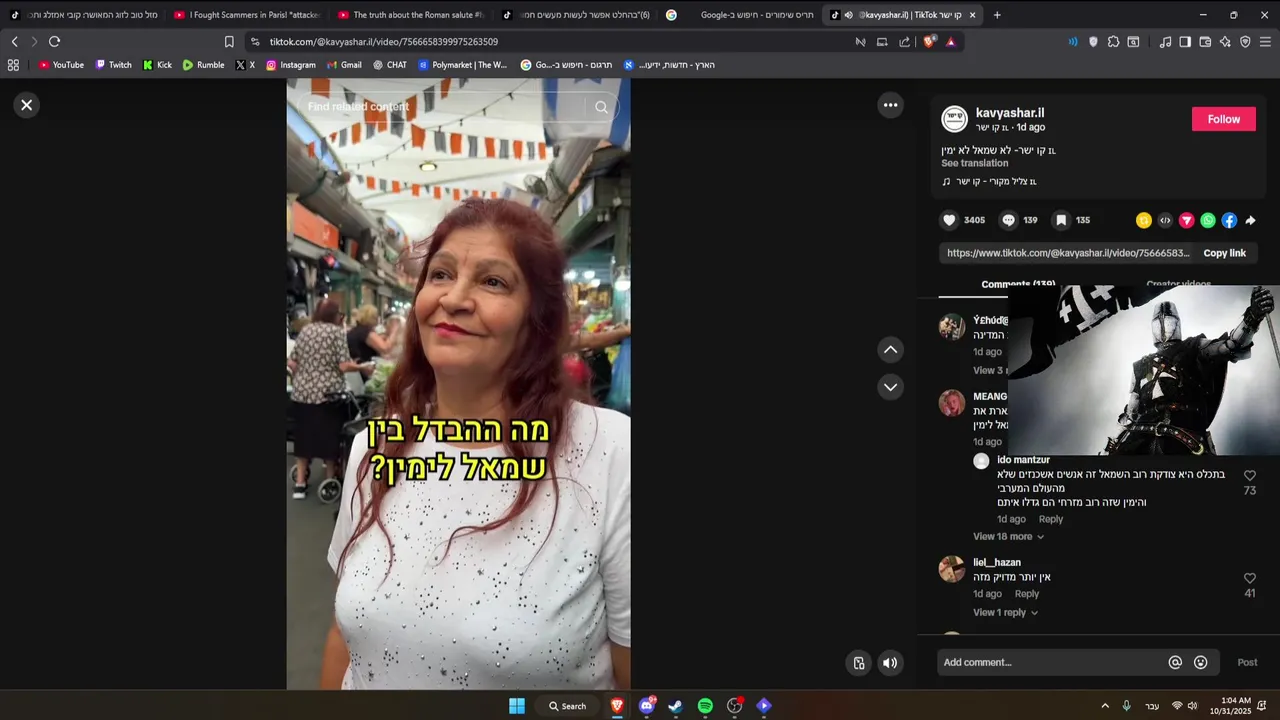Image resolution: width=1280 pixels, height=720 pixels.
Task: Open the emoji picker in comment box
Action: click(1201, 662)
